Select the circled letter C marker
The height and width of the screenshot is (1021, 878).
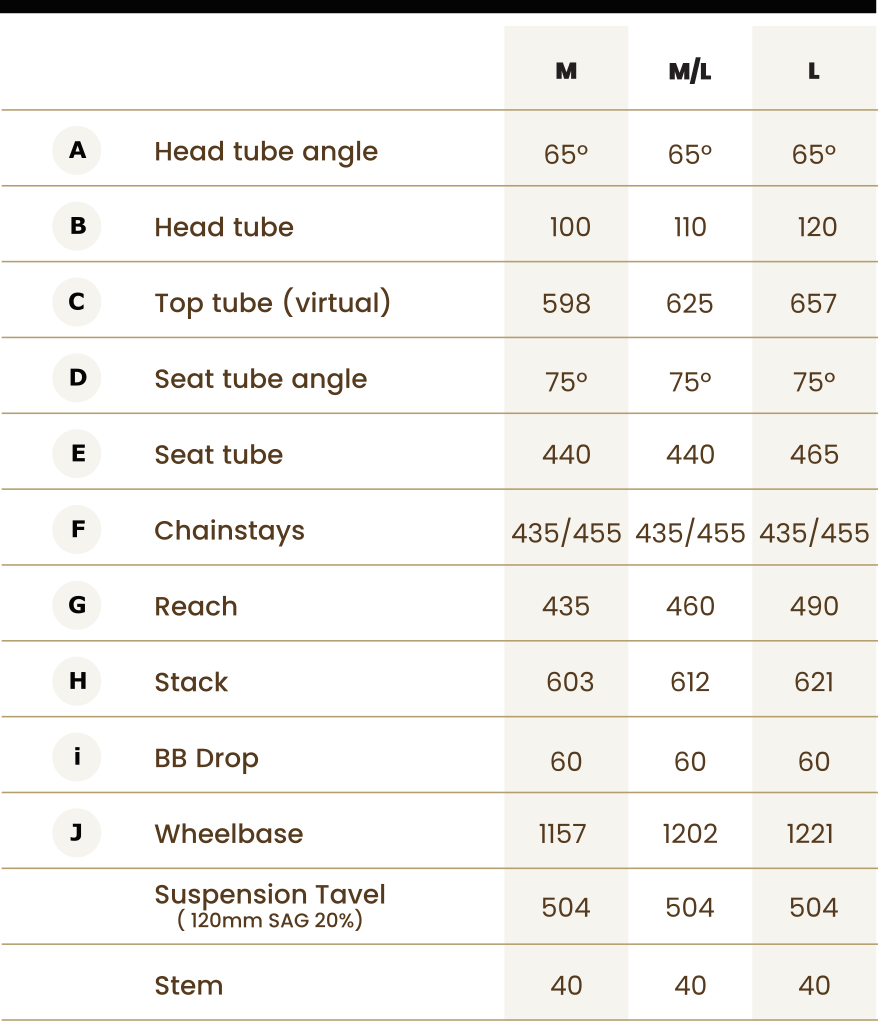click(77, 302)
